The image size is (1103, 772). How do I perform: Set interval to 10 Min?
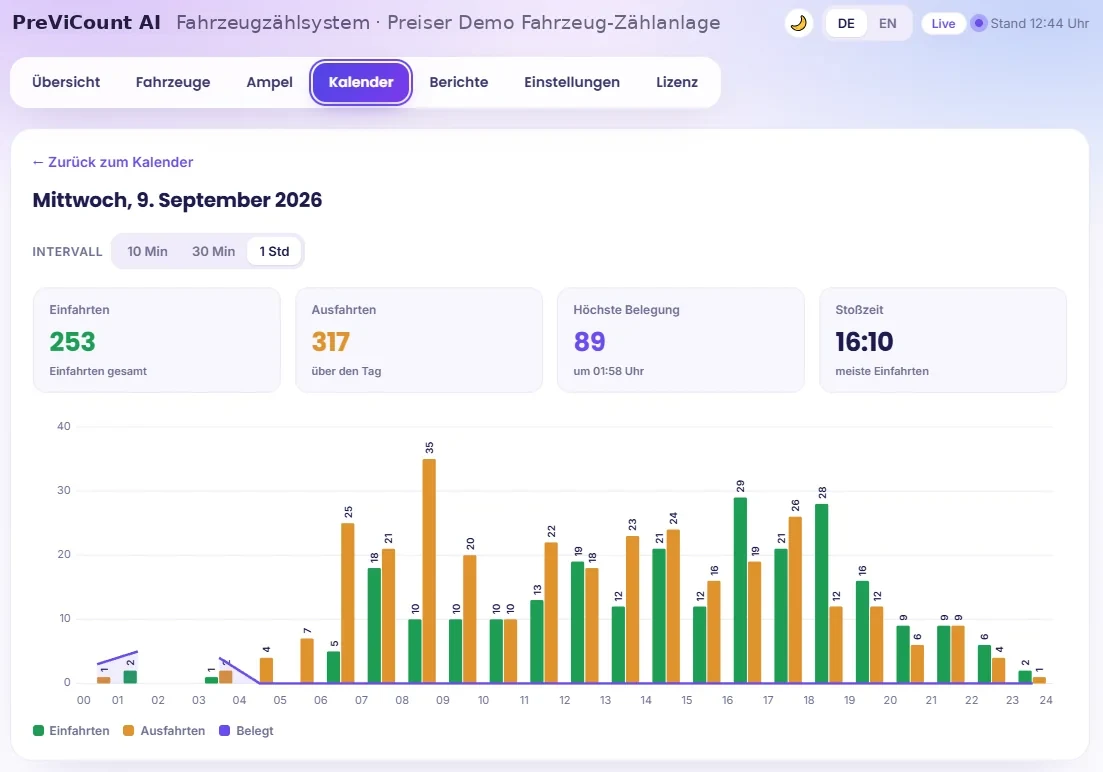[147, 251]
